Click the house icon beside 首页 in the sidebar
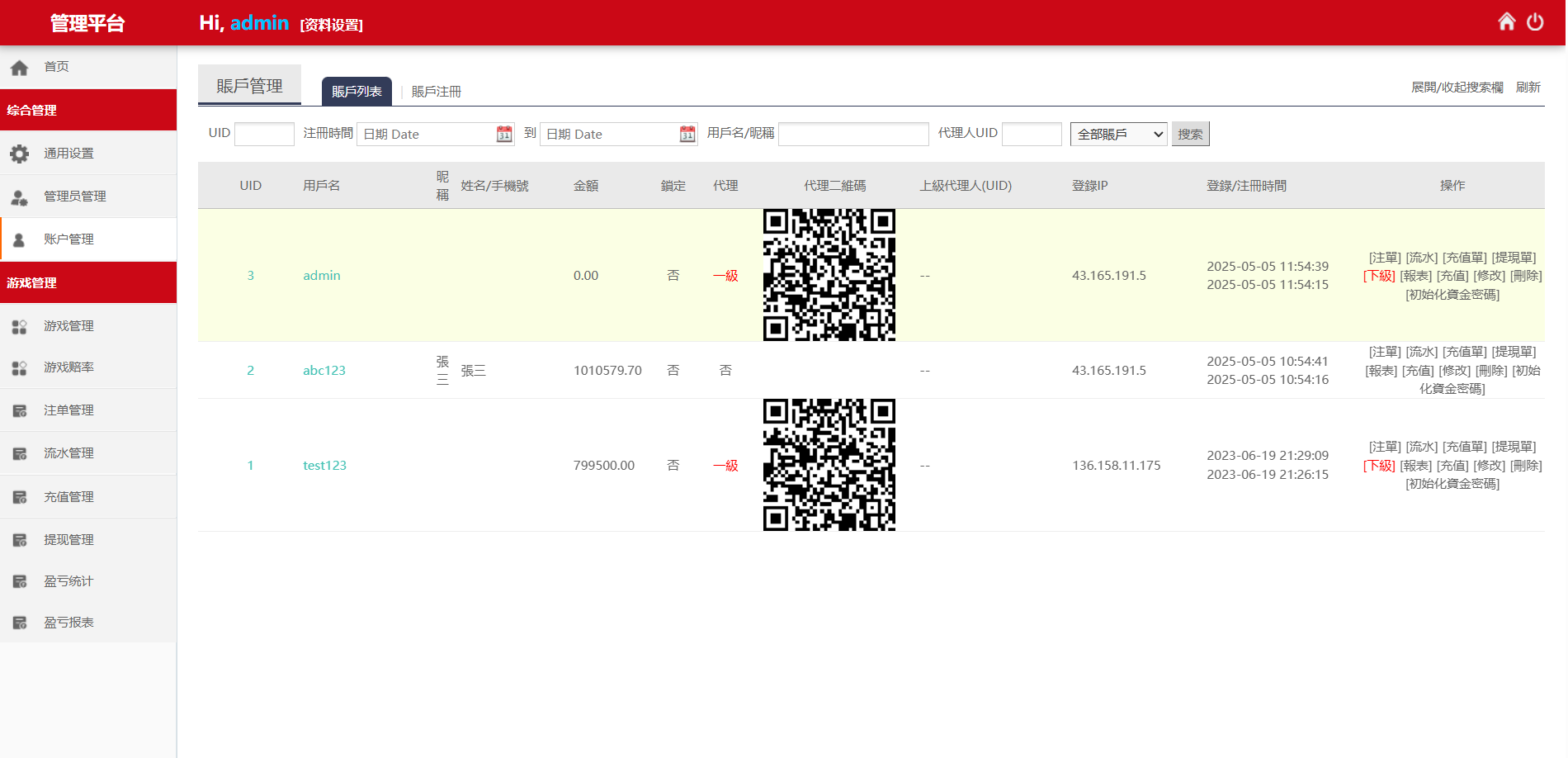The height and width of the screenshot is (758, 1568). (x=20, y=68)
